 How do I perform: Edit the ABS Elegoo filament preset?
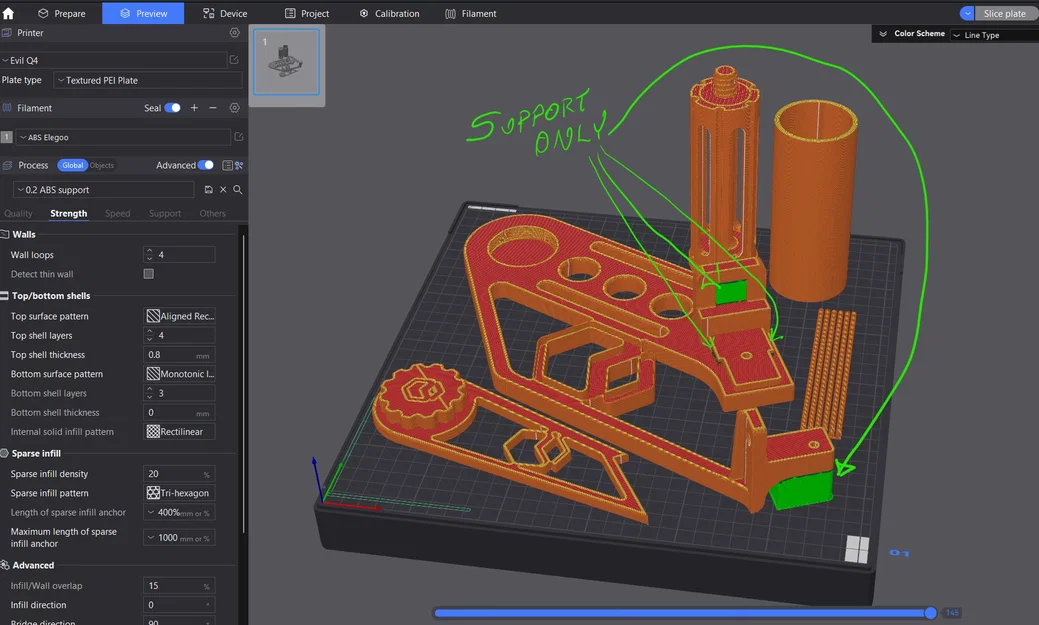tap(239, 137)
